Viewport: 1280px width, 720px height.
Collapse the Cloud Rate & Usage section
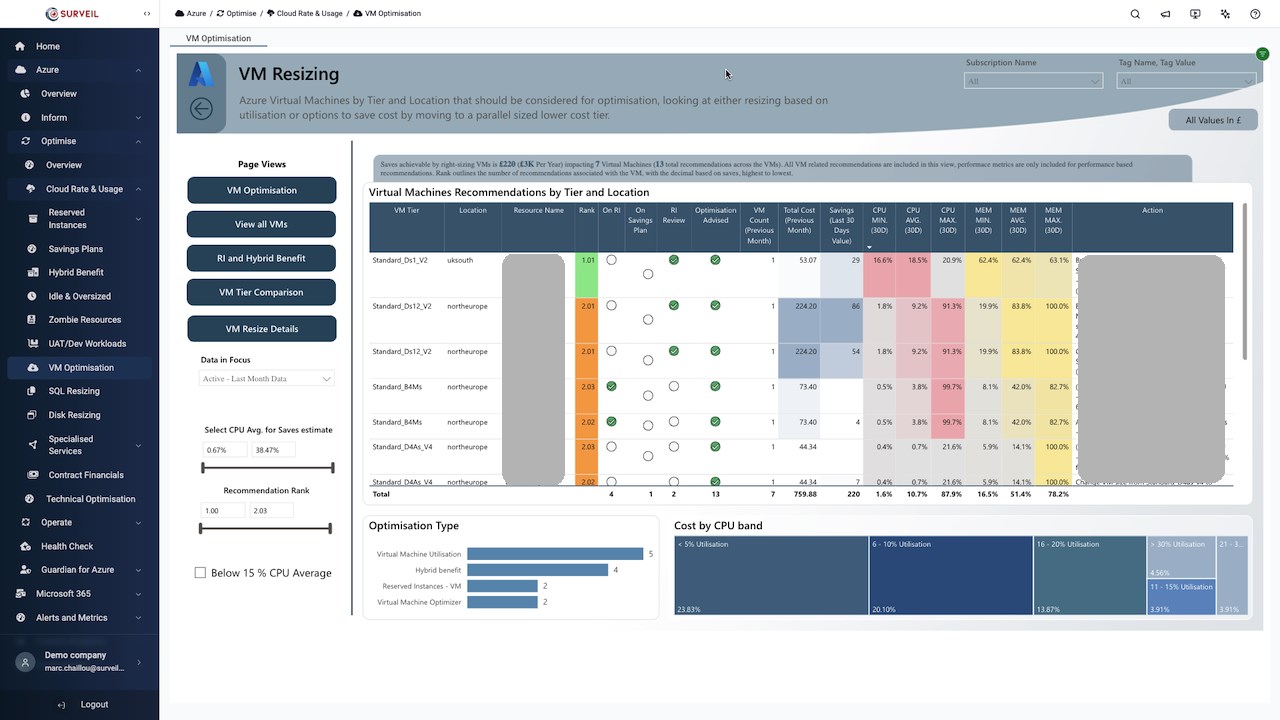137,189
